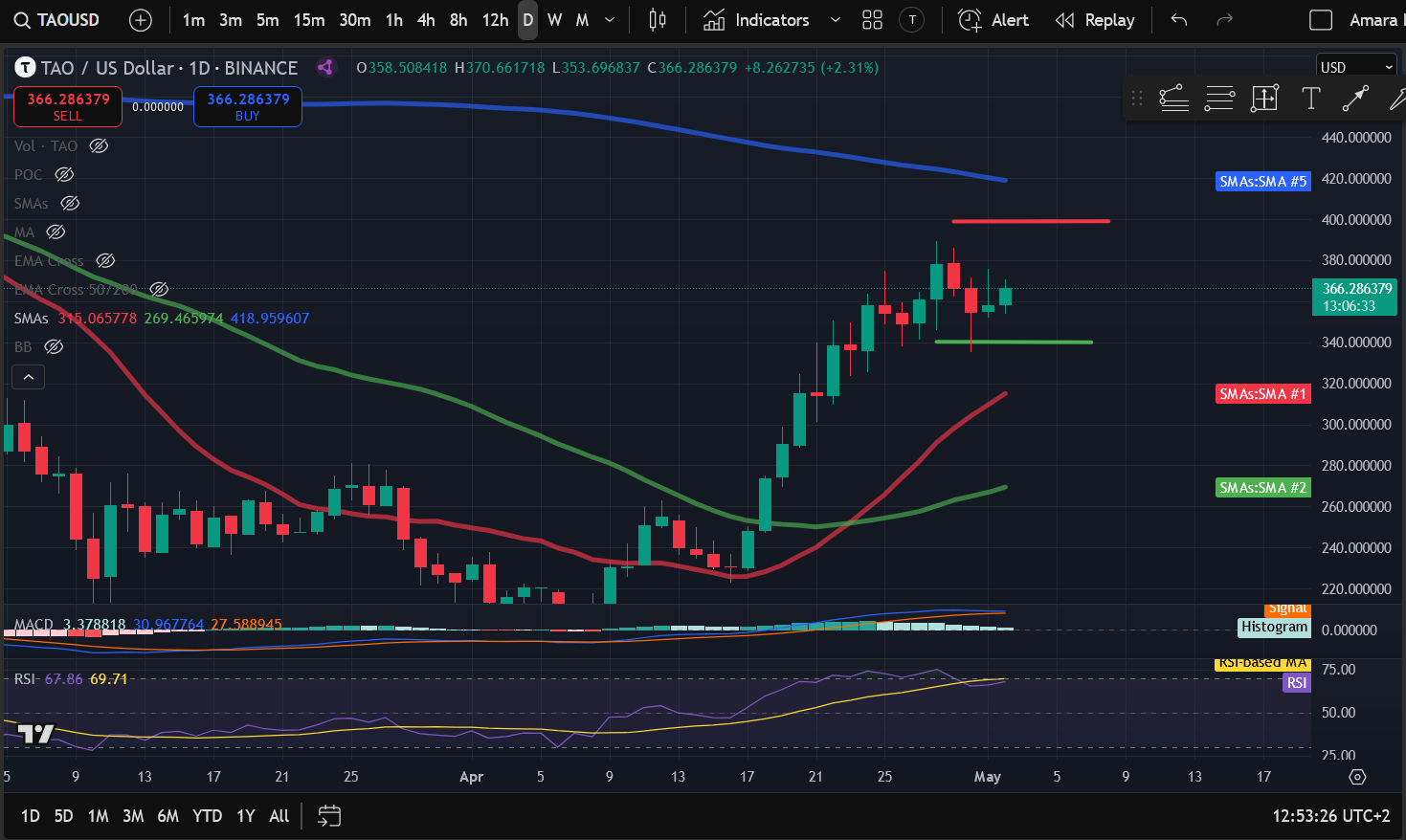Screen dimensions: 1406x840
Task: Click the blue BUY price button
Action: click(x=248, y=106)
